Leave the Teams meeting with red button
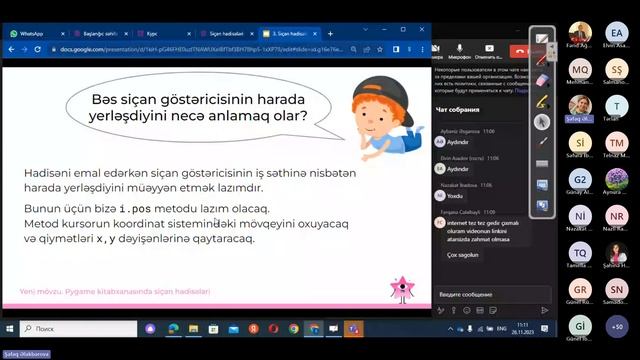640x360 pixels. click(520, 51)
